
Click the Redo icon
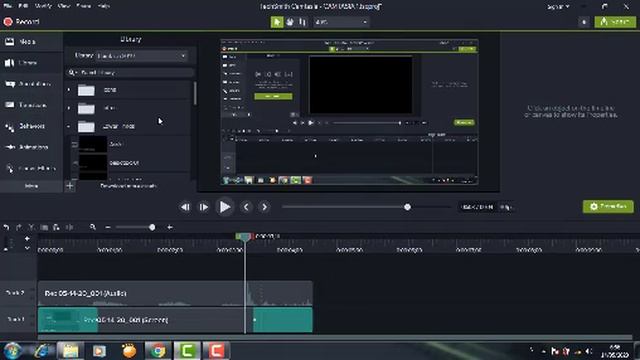click(x=18, y=227)
